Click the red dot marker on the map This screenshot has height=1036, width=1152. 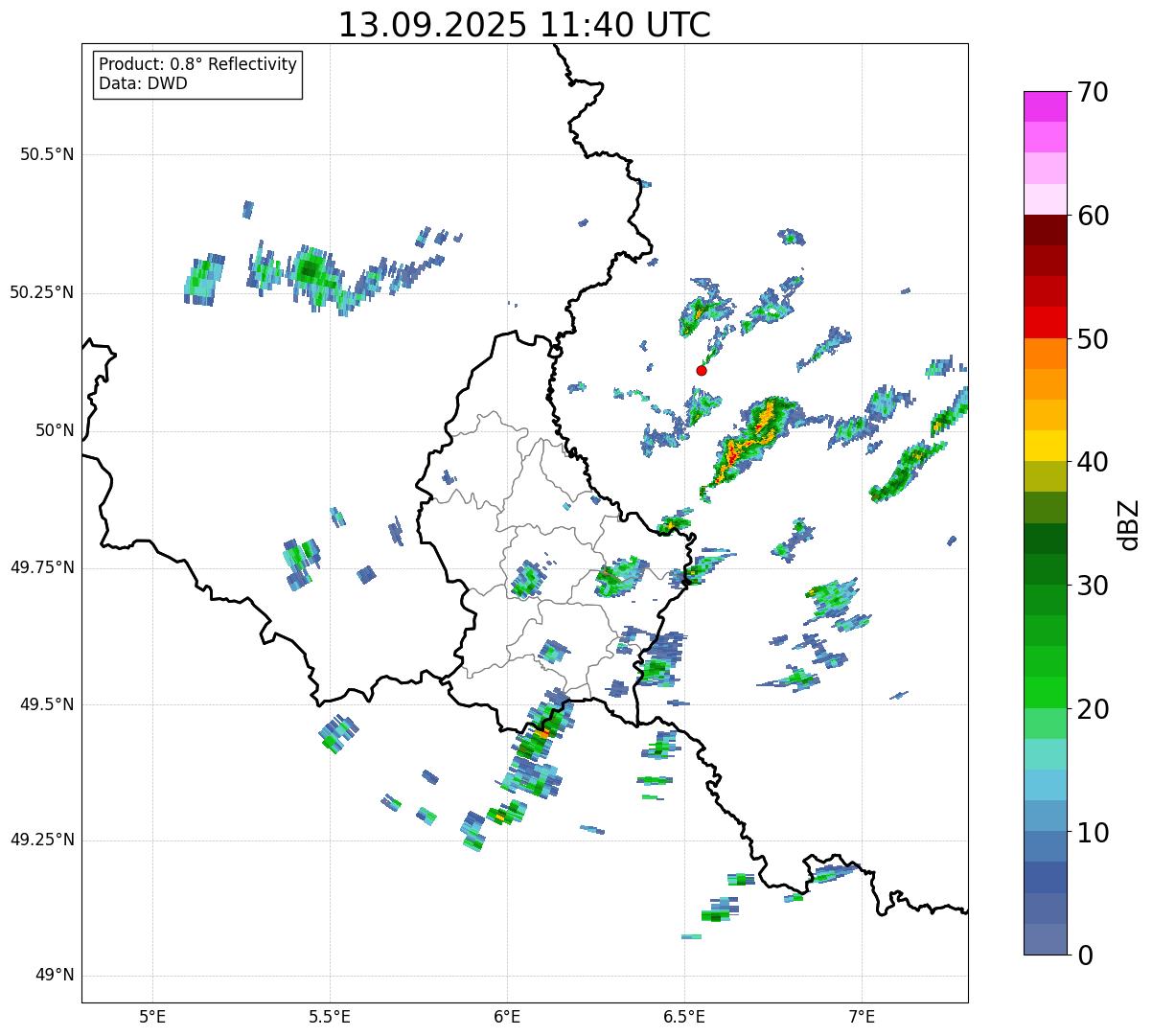coord(702,370)
